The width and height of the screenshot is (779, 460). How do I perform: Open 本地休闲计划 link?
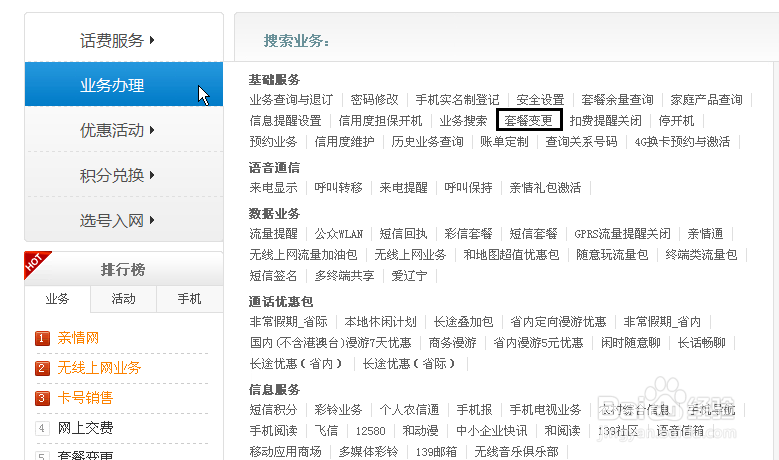pos(381,322)
